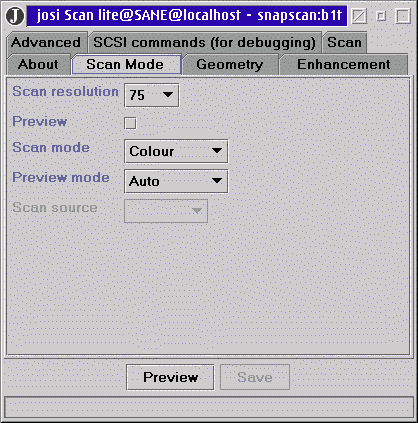The height and width of the screenshot is (423, 418).
Task: Expand the Scan mode Colour dropdown
Action: [176, 151]
